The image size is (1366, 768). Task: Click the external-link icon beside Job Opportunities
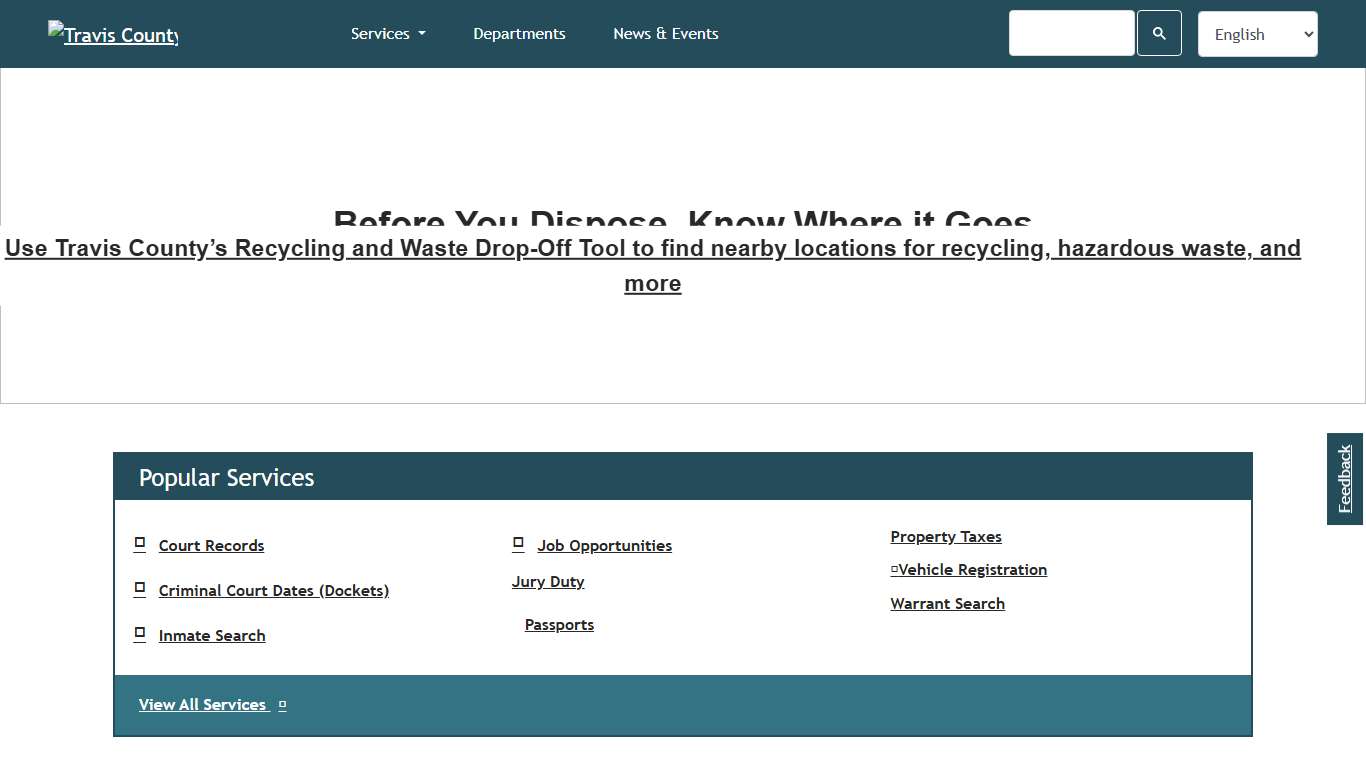518,543
